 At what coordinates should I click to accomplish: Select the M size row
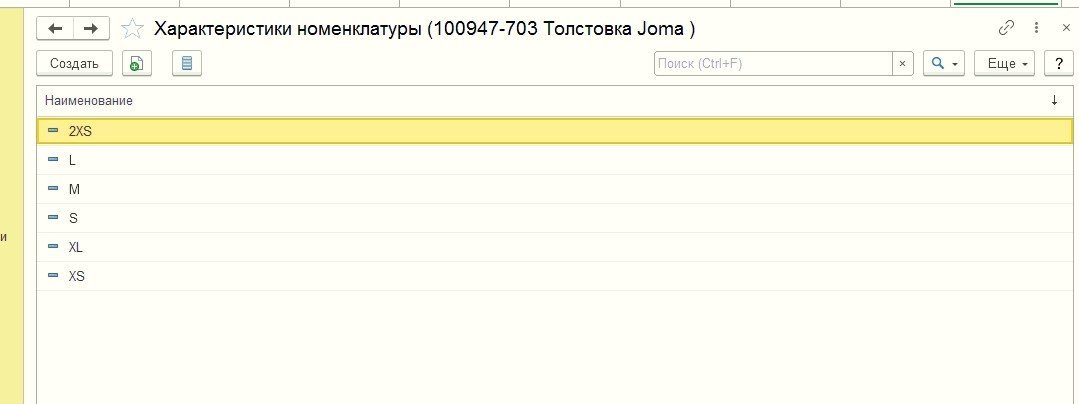555,189
